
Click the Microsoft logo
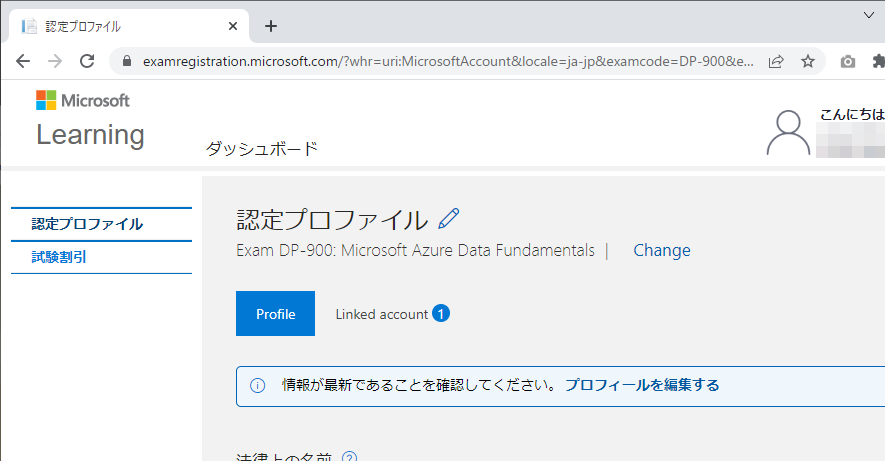tap(83, 100)
